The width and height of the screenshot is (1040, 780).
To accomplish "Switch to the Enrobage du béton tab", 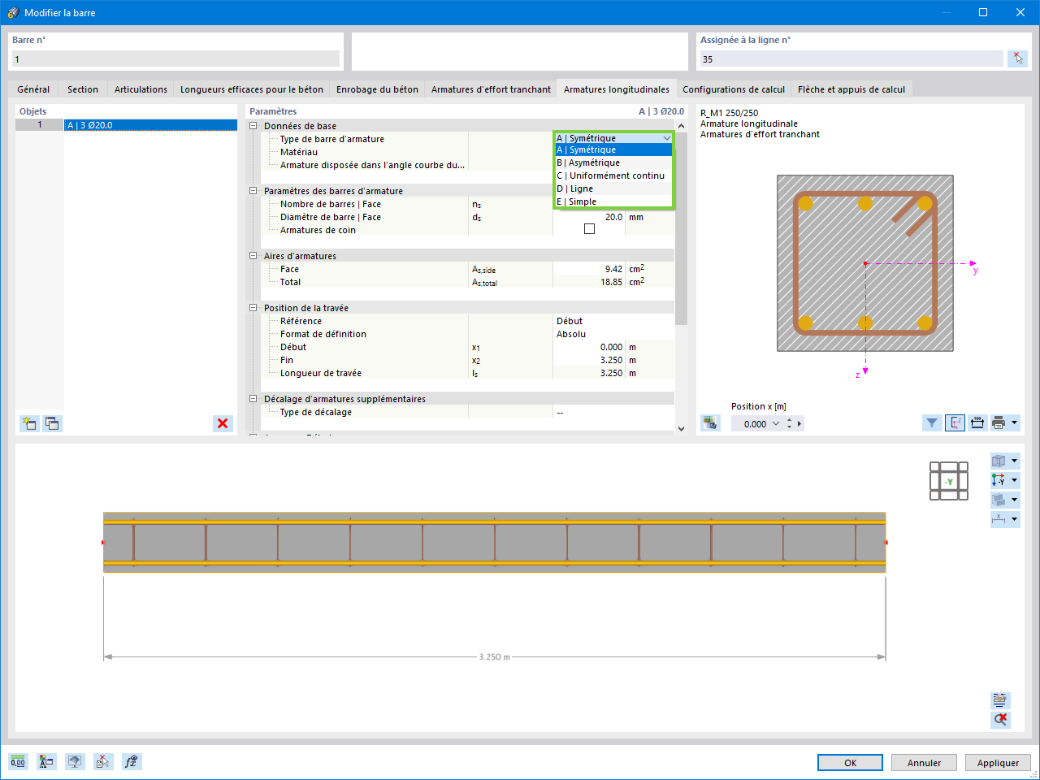I will [x=377, y=89].
